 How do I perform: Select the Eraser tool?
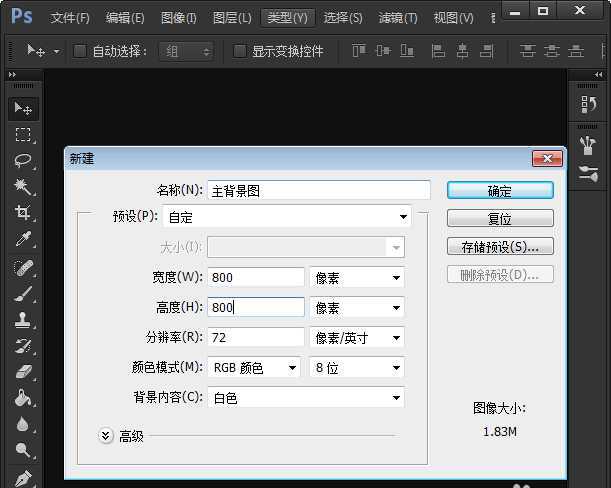tap(23, 372)
